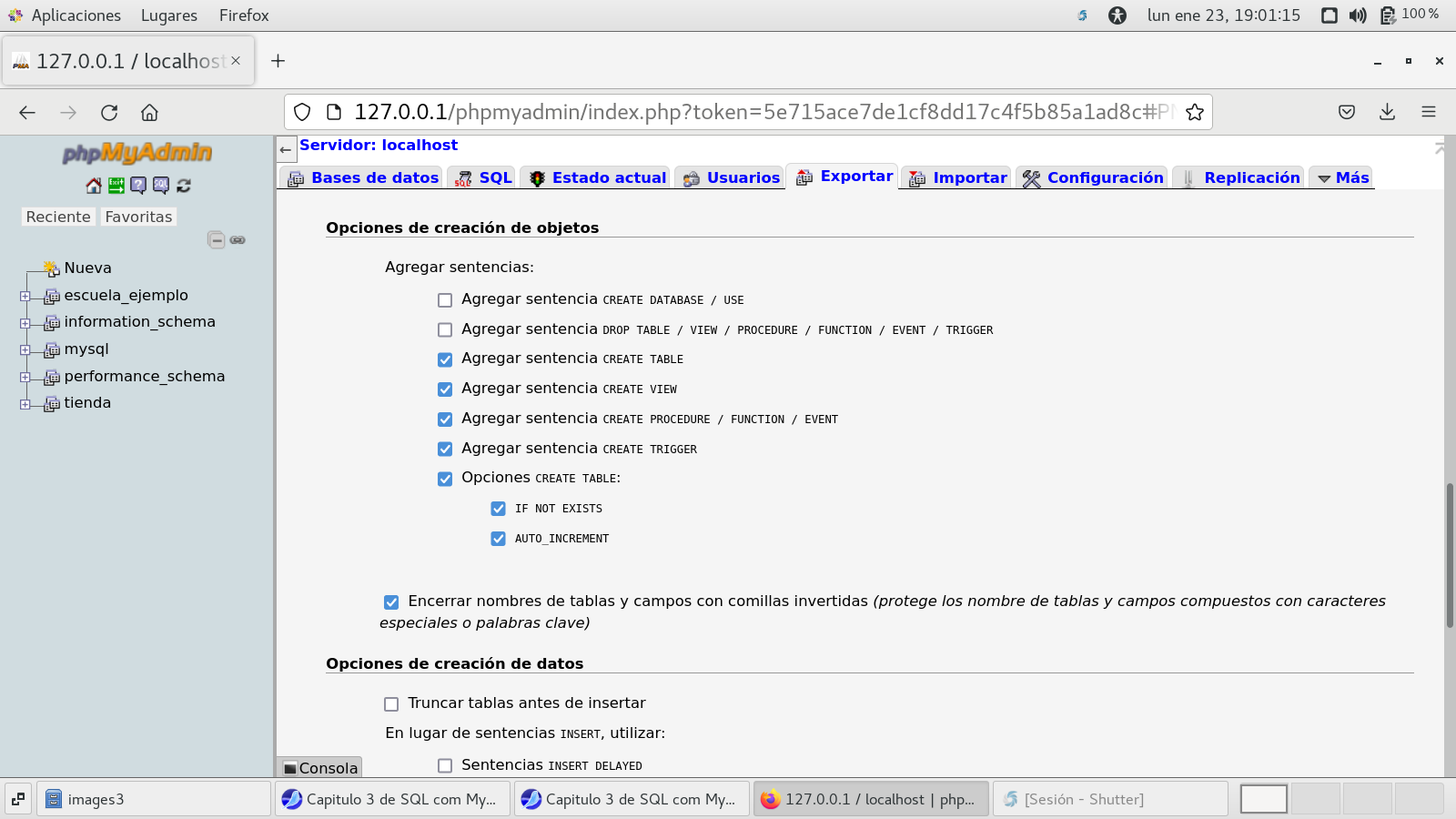Click the link chain icon in sidebar

point(238,240)
